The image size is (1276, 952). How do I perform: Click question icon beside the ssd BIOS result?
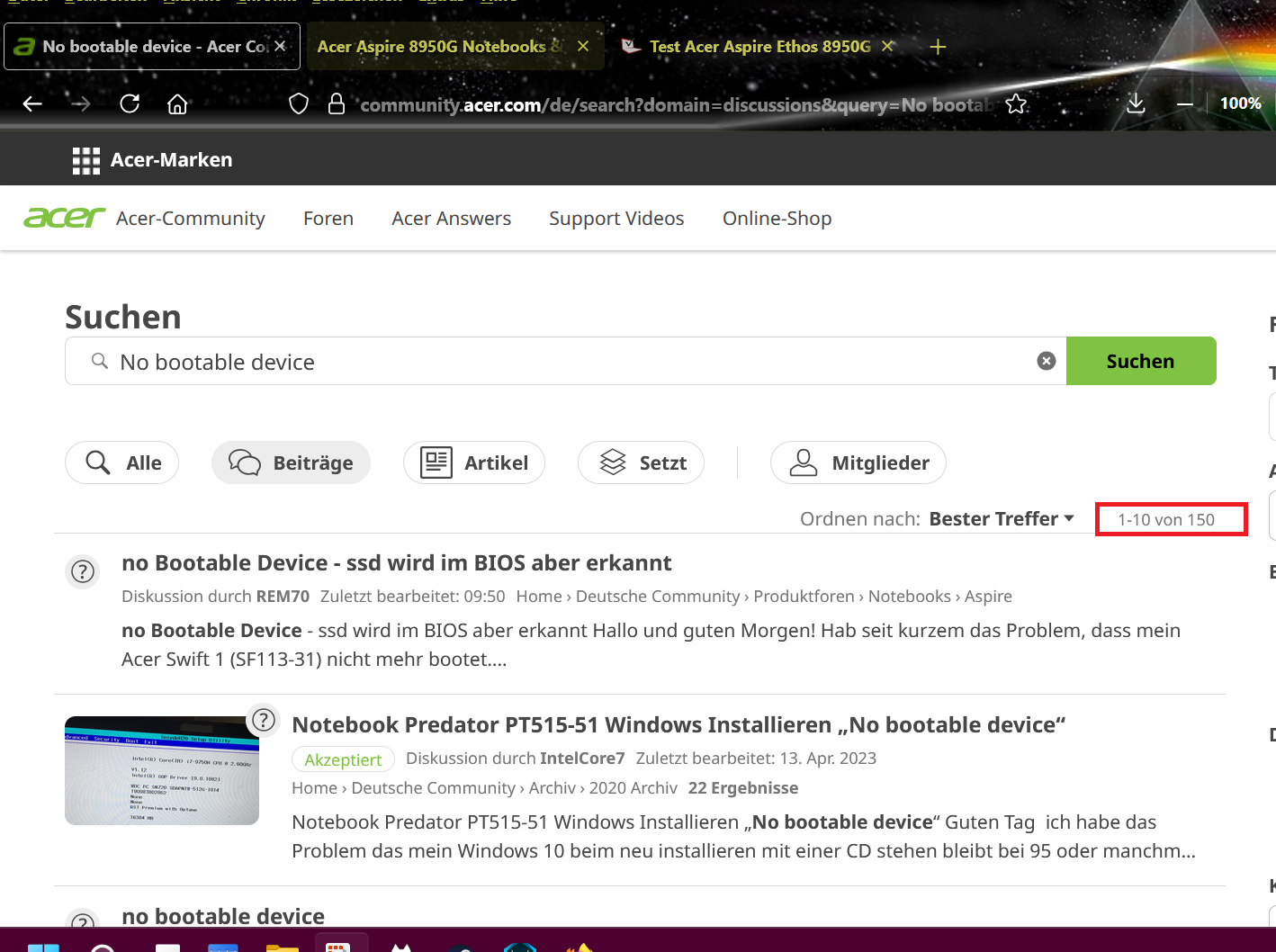(83, 571)
